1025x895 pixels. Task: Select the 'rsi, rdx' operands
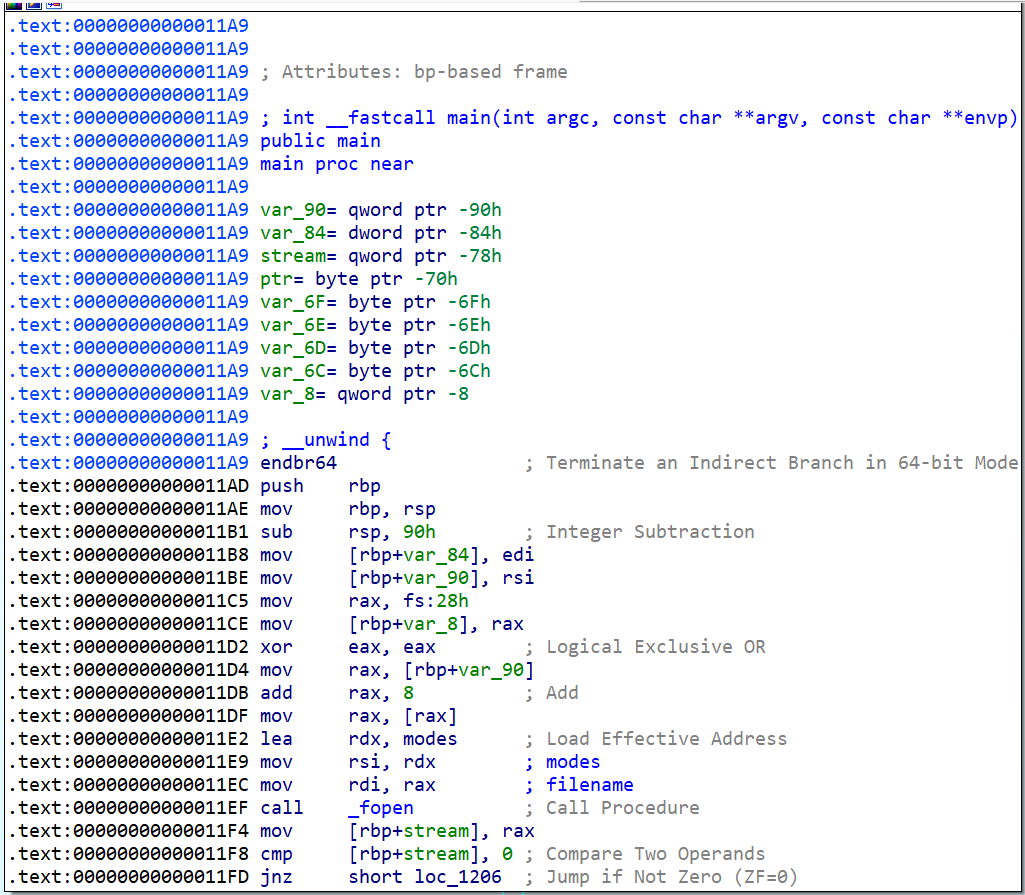pos(392,762)
